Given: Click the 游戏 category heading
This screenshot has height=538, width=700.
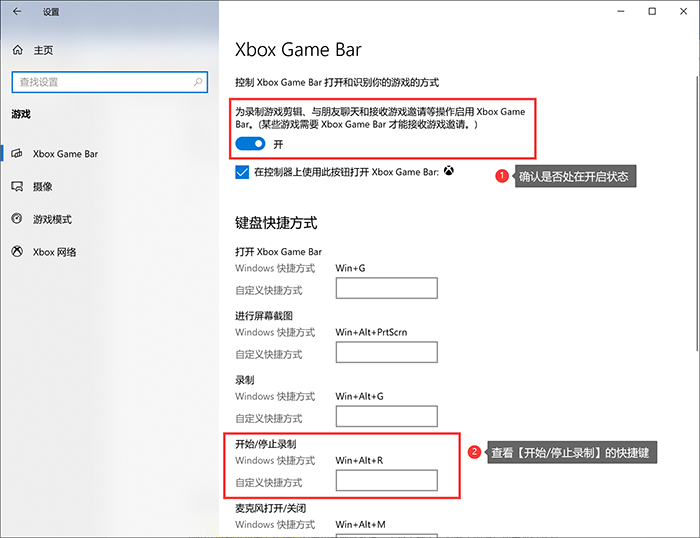Looking at the screenshot, I should [x=21, y=114].
